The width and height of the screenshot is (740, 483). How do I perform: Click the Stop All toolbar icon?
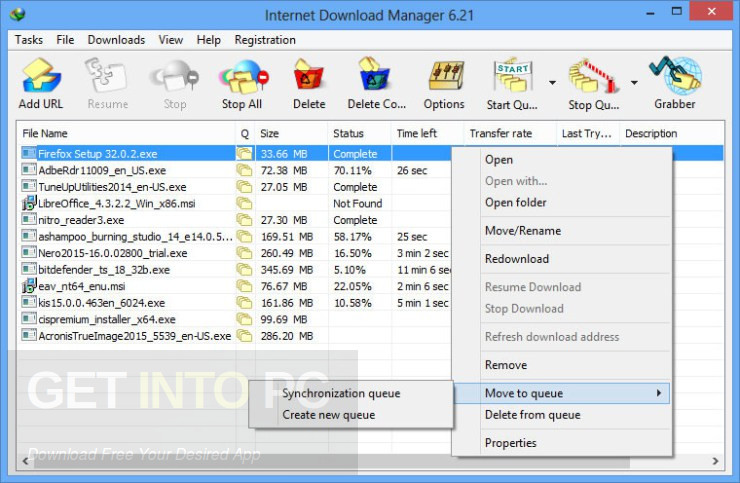click(242, 84)
